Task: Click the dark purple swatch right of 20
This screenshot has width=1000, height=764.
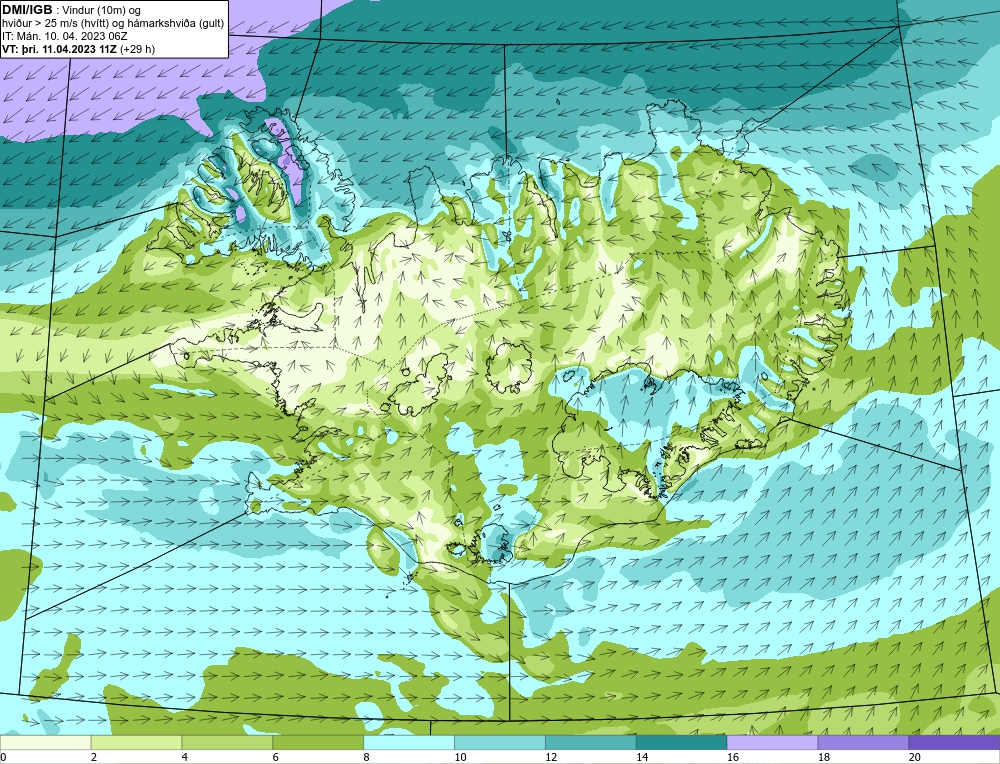Action: [954, 742]
